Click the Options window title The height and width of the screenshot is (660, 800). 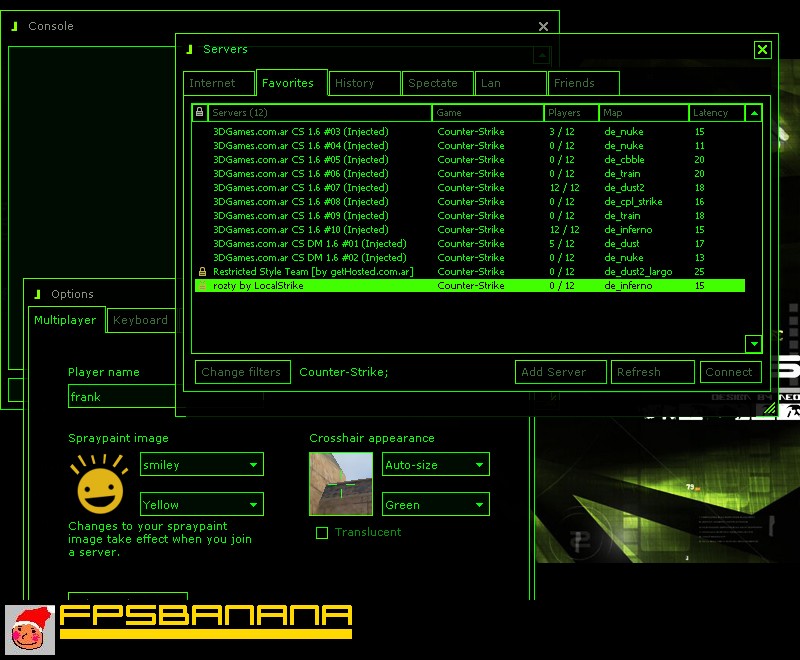(x=72, y=294)
